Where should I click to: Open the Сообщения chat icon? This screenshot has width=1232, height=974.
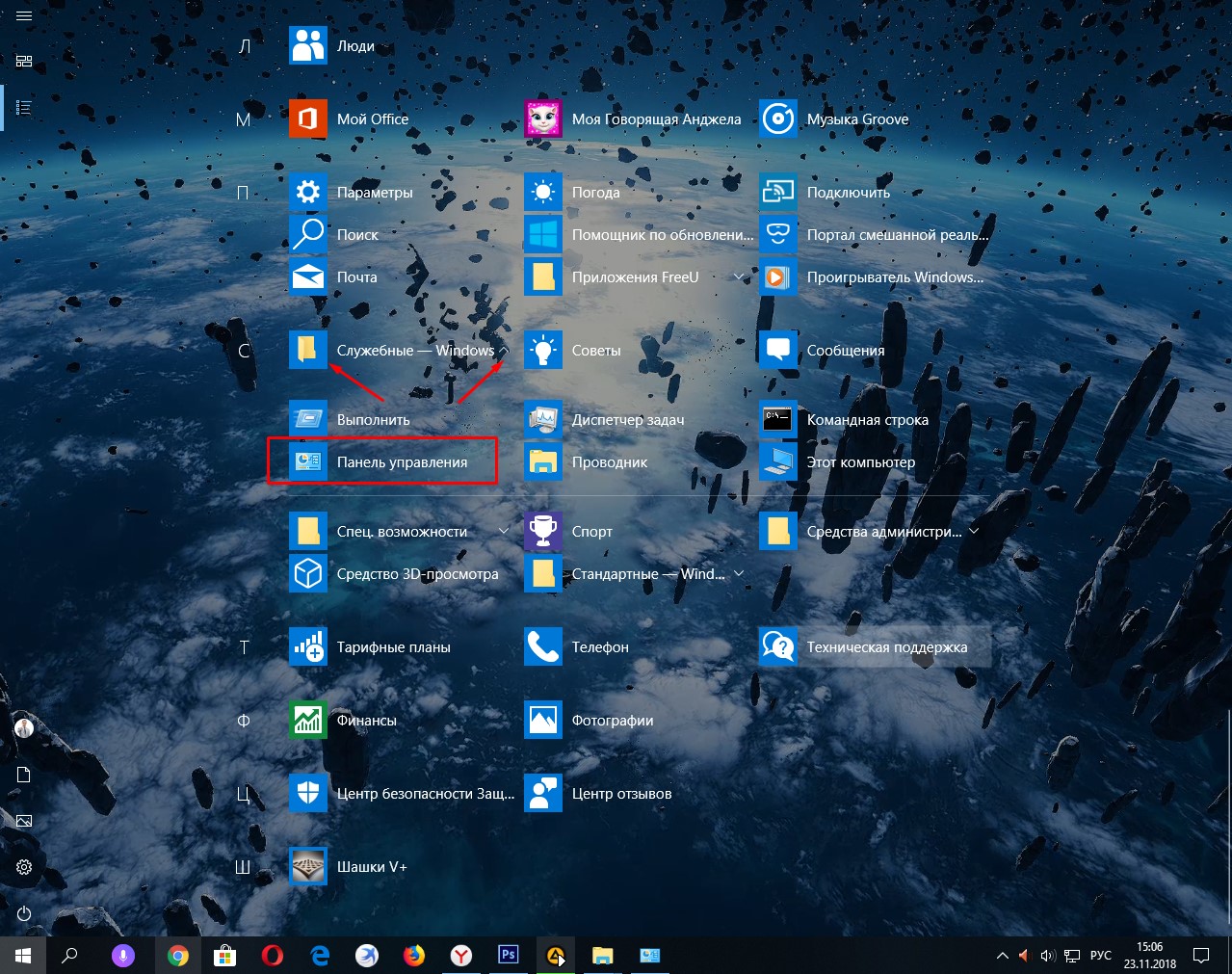tap(778, 350)
